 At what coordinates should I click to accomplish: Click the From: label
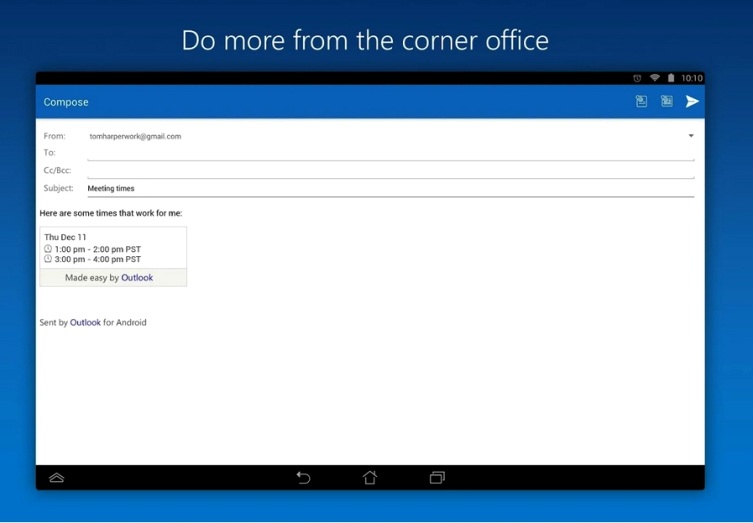pos(54,136)
